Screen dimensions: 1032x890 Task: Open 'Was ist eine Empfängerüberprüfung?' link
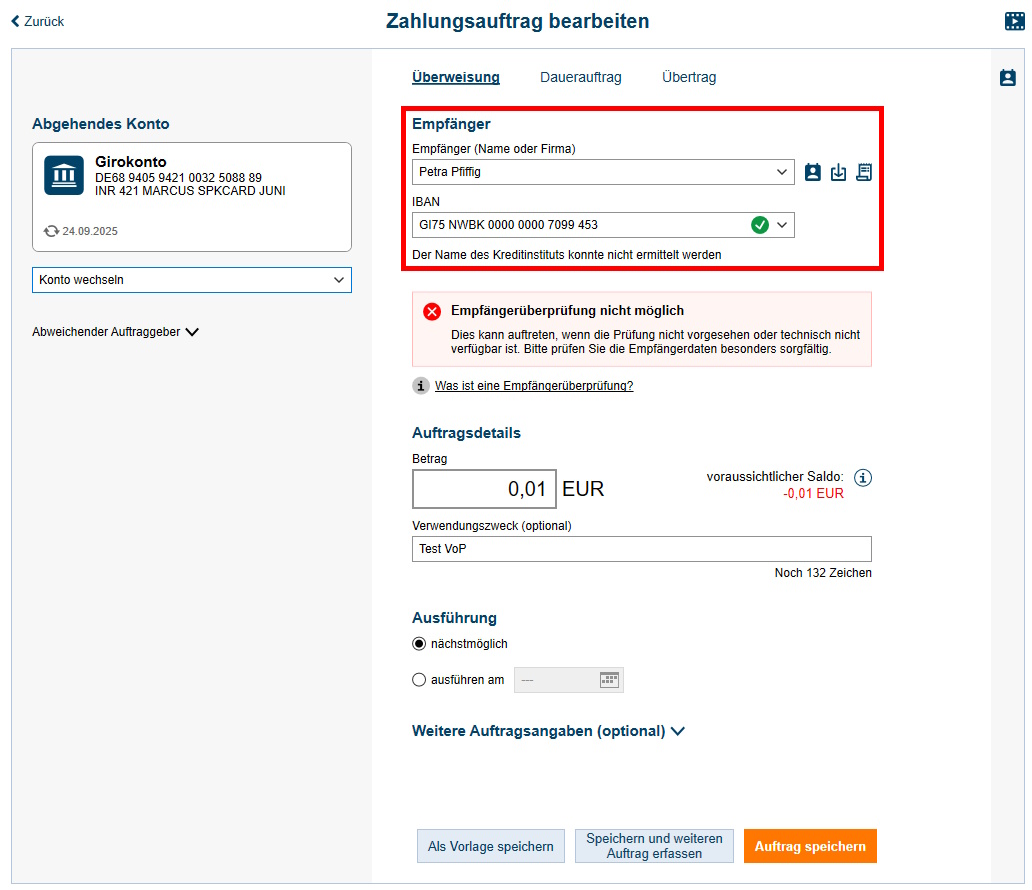tap(533, 386)
